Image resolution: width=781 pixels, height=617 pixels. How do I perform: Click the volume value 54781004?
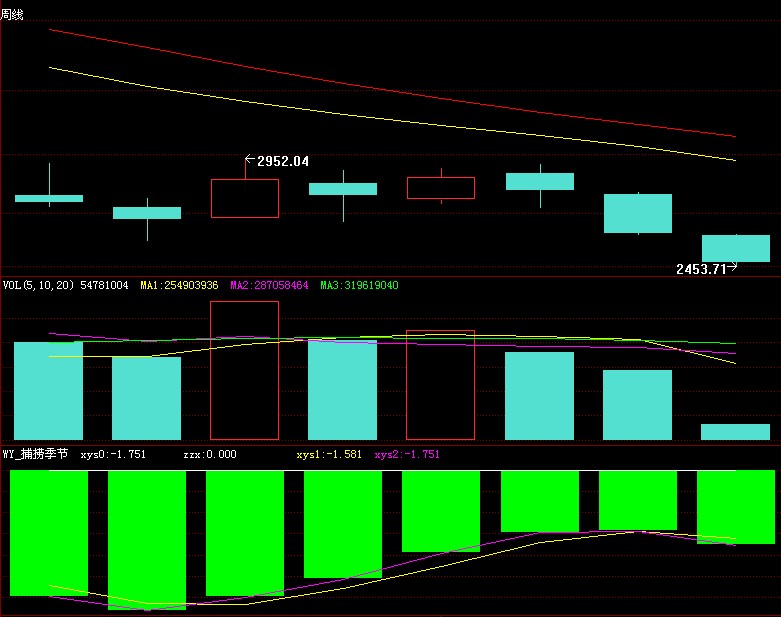tap(104, 285)
